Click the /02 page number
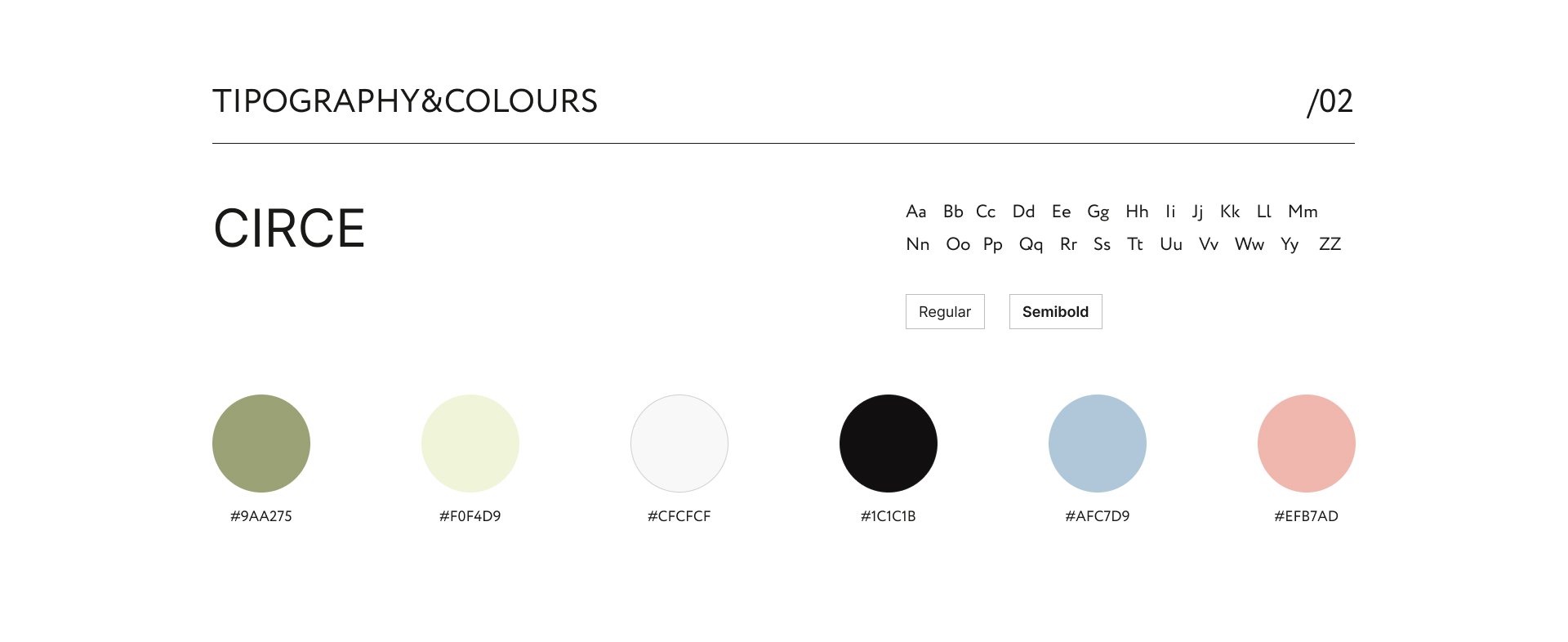 1330,102
